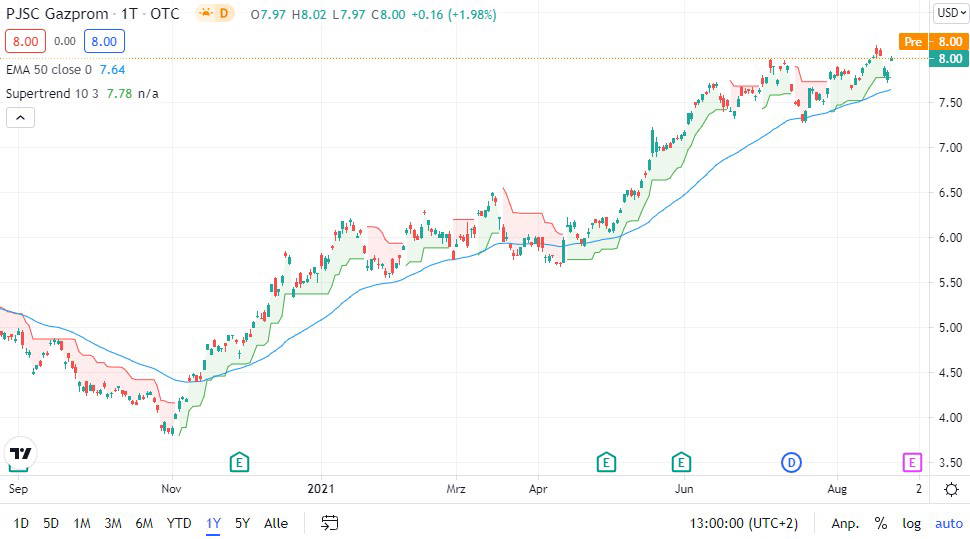Collapse the indicator legend with chevron
Image resolution: width=970 pixels, height=539 pixels.
pyautogui.click(x=20, y=118)
